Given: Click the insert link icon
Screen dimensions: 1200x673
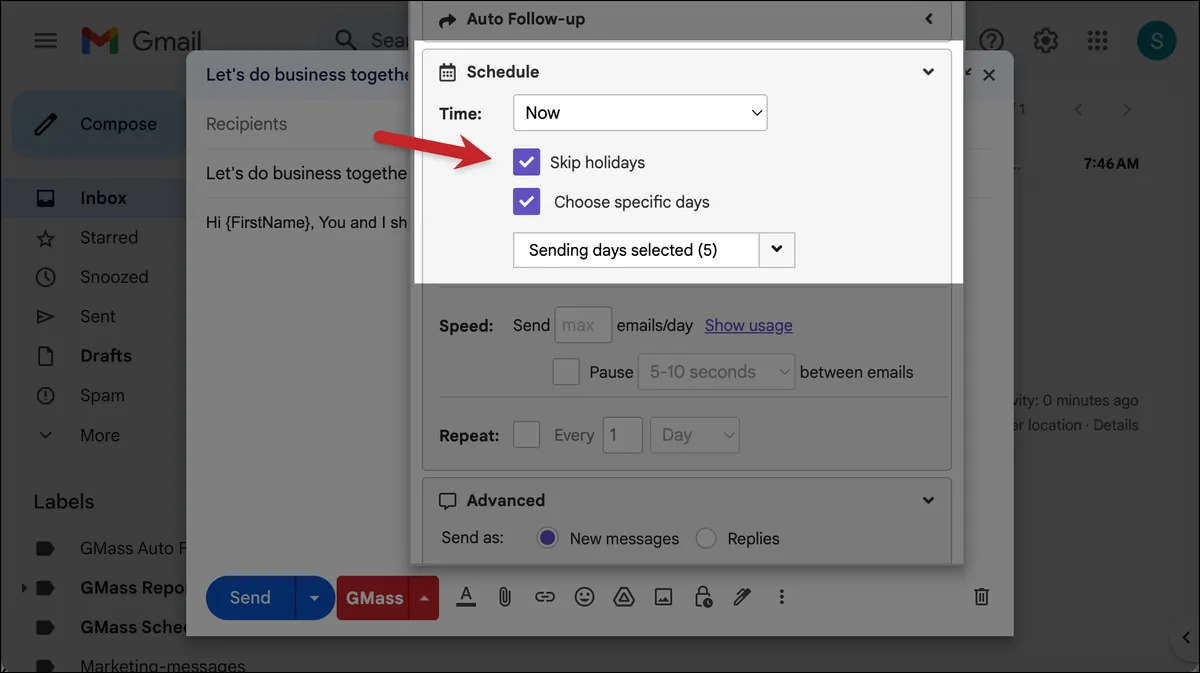Looking at the screenshot, I should pos(544,597).
